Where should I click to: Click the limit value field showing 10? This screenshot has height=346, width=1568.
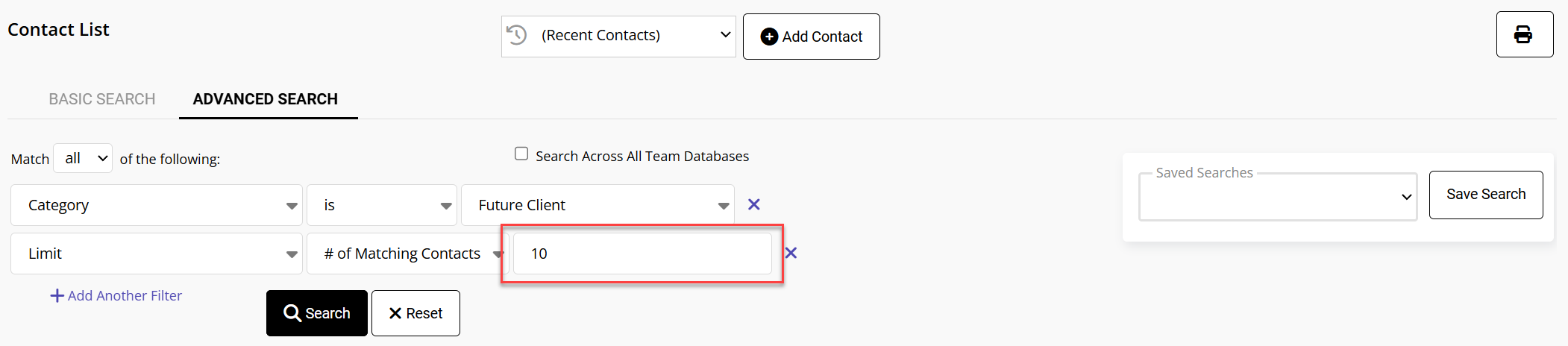point(642,254)
